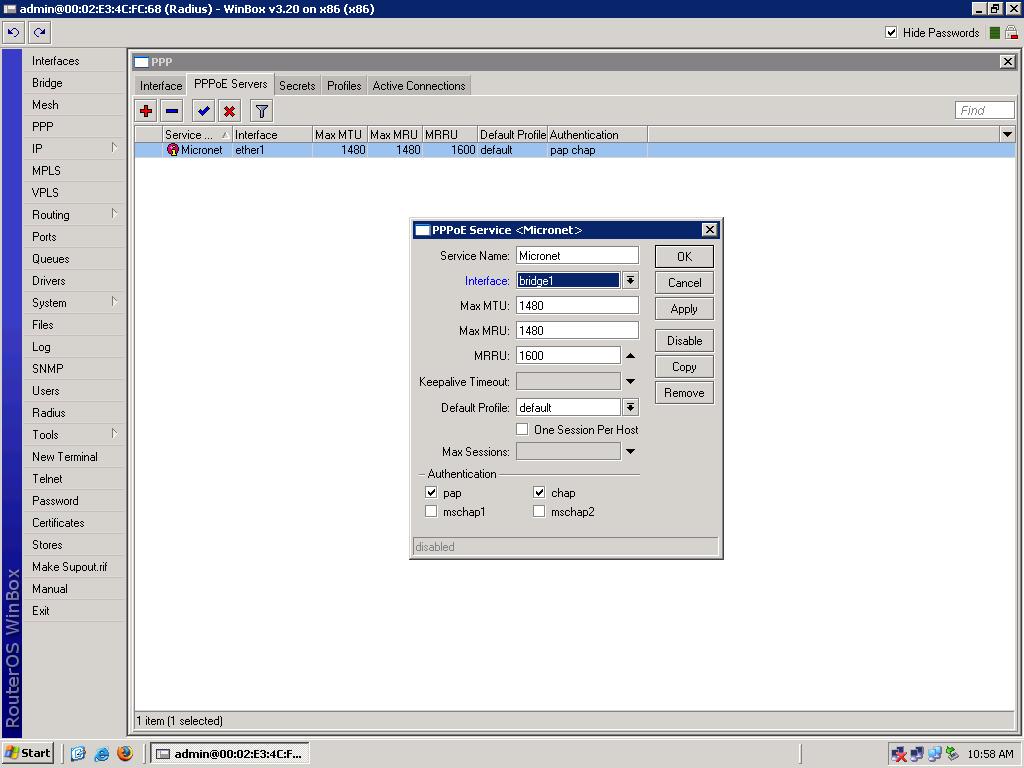
Task: Open column chooser dropdown in PPP table
Action: [1007, 135]
